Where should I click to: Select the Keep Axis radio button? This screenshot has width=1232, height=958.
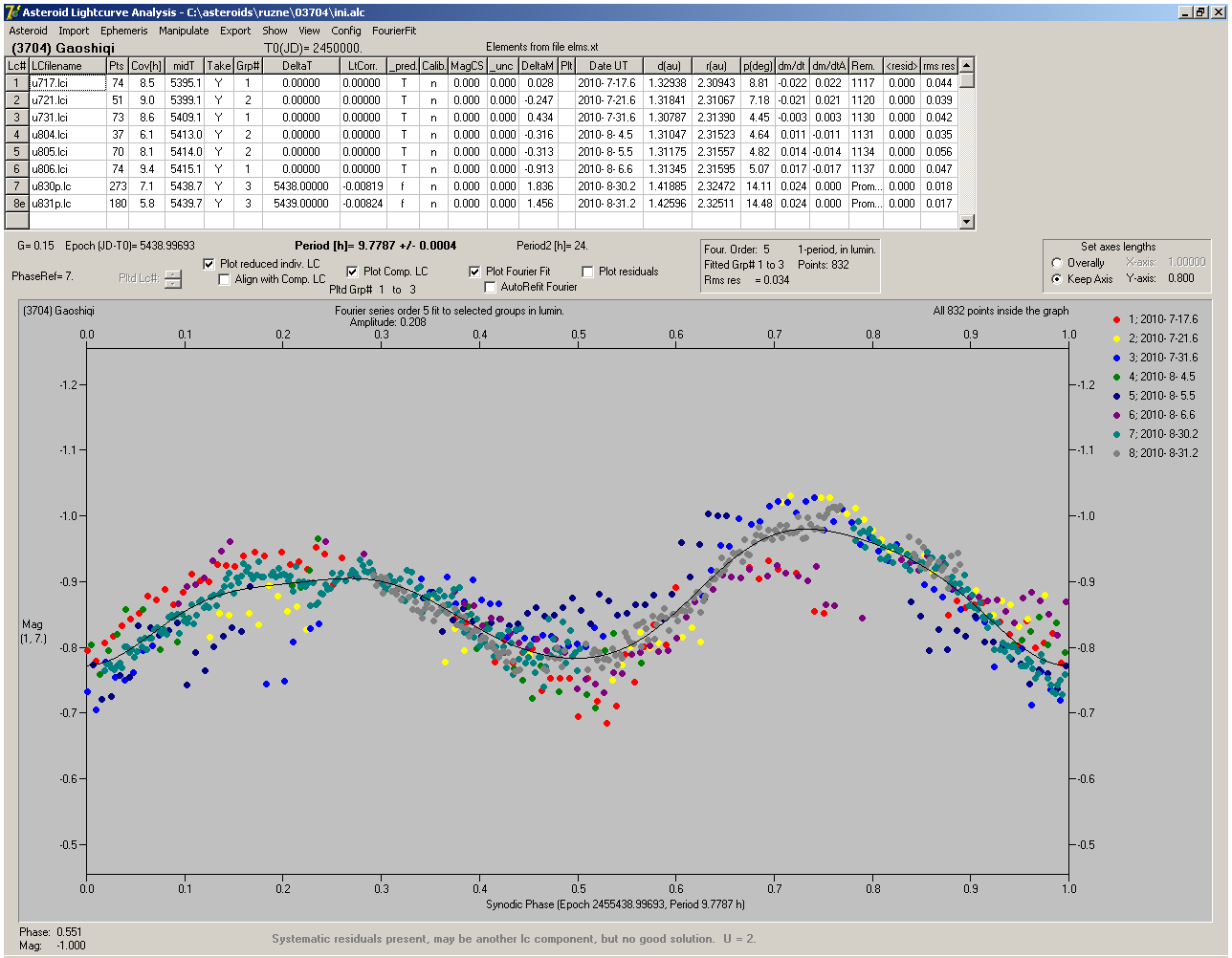click(1057, 279)
